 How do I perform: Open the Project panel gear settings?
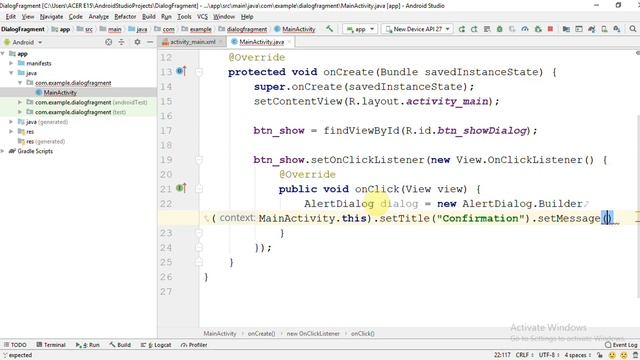click(137, 42)
